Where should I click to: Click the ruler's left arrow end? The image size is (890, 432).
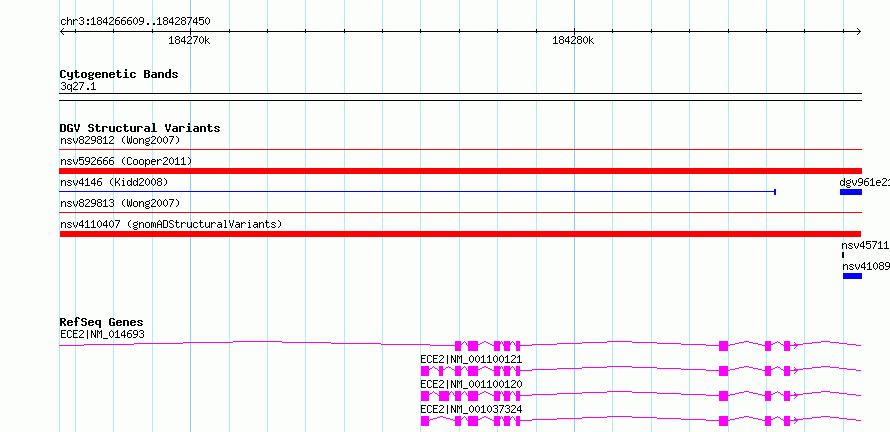[62, 31]
